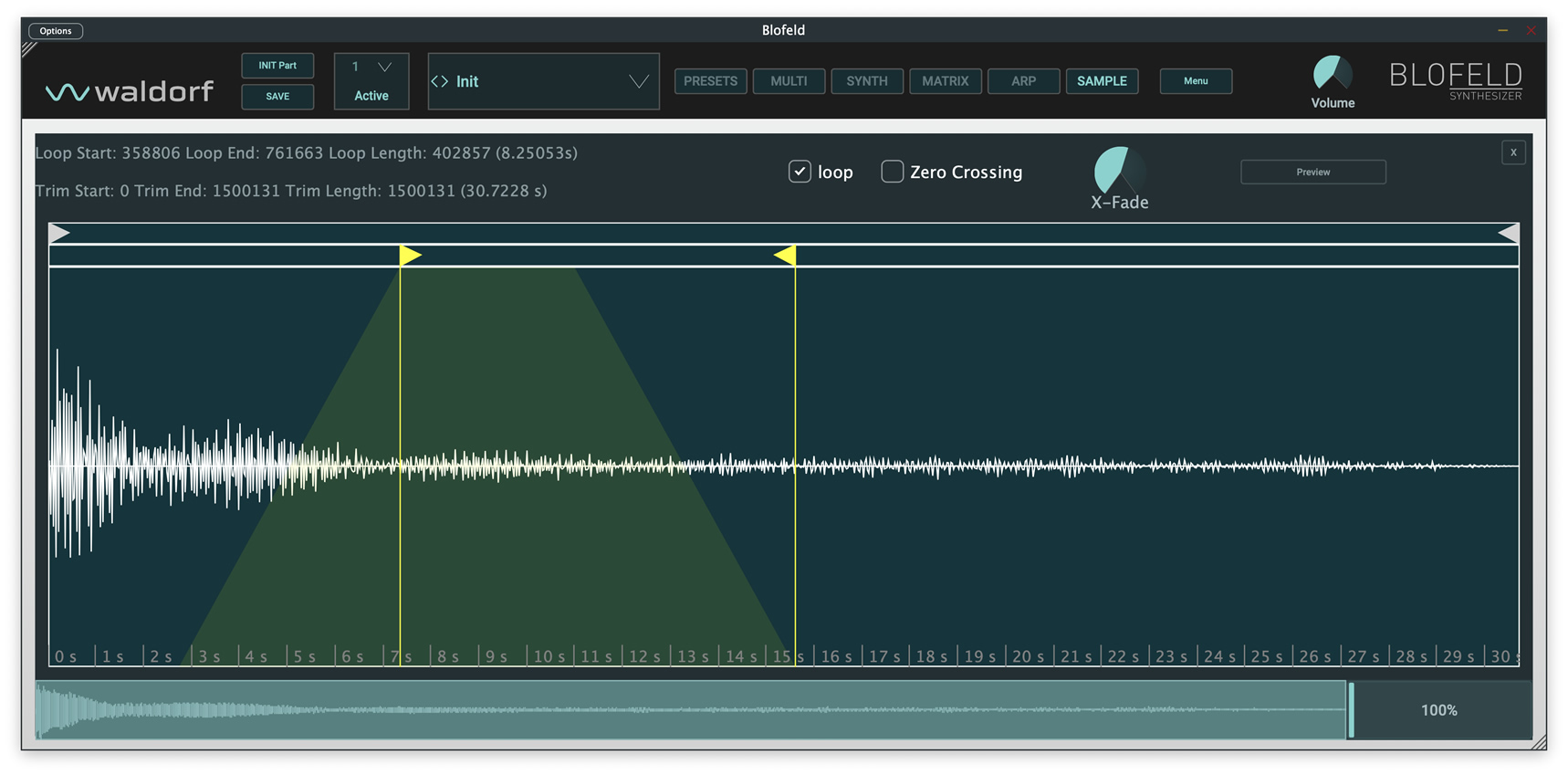Click the yellow loop end marker

coord(785,256)
